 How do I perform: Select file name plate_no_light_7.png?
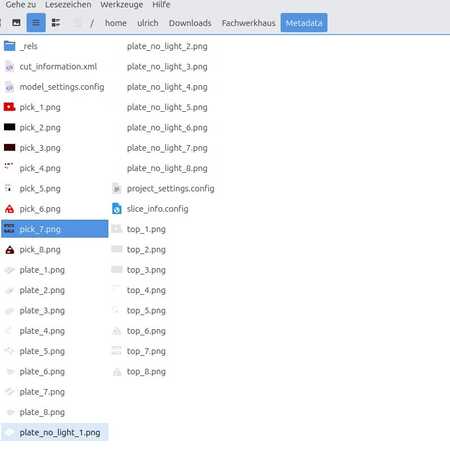click(167, 148)
